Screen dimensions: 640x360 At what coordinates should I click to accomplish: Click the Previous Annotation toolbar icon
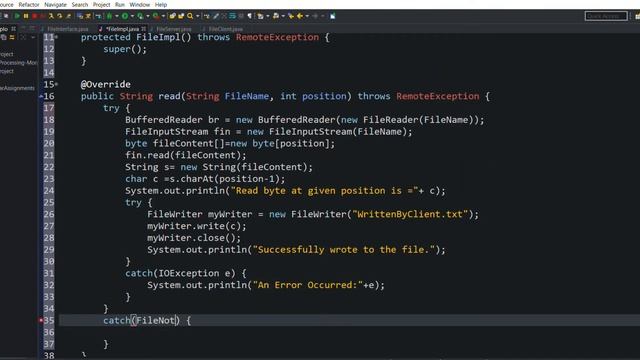pos(276,16)
